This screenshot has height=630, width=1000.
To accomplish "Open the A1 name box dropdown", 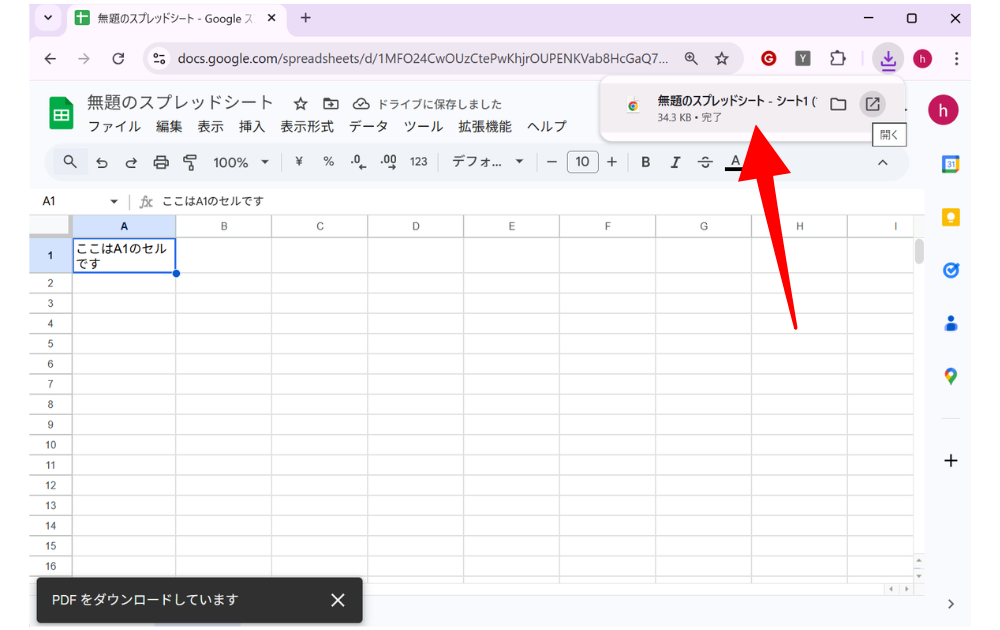I will (x=114, y=201).
